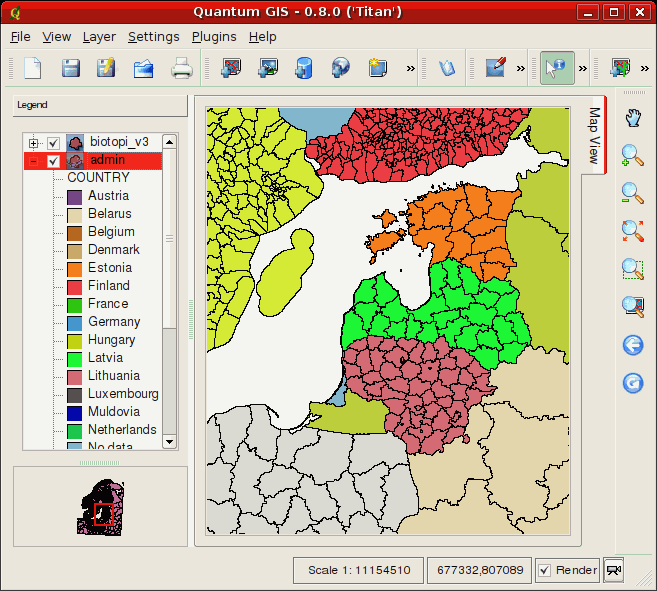Click the plugin icon with blue papers

pos(447,68)
